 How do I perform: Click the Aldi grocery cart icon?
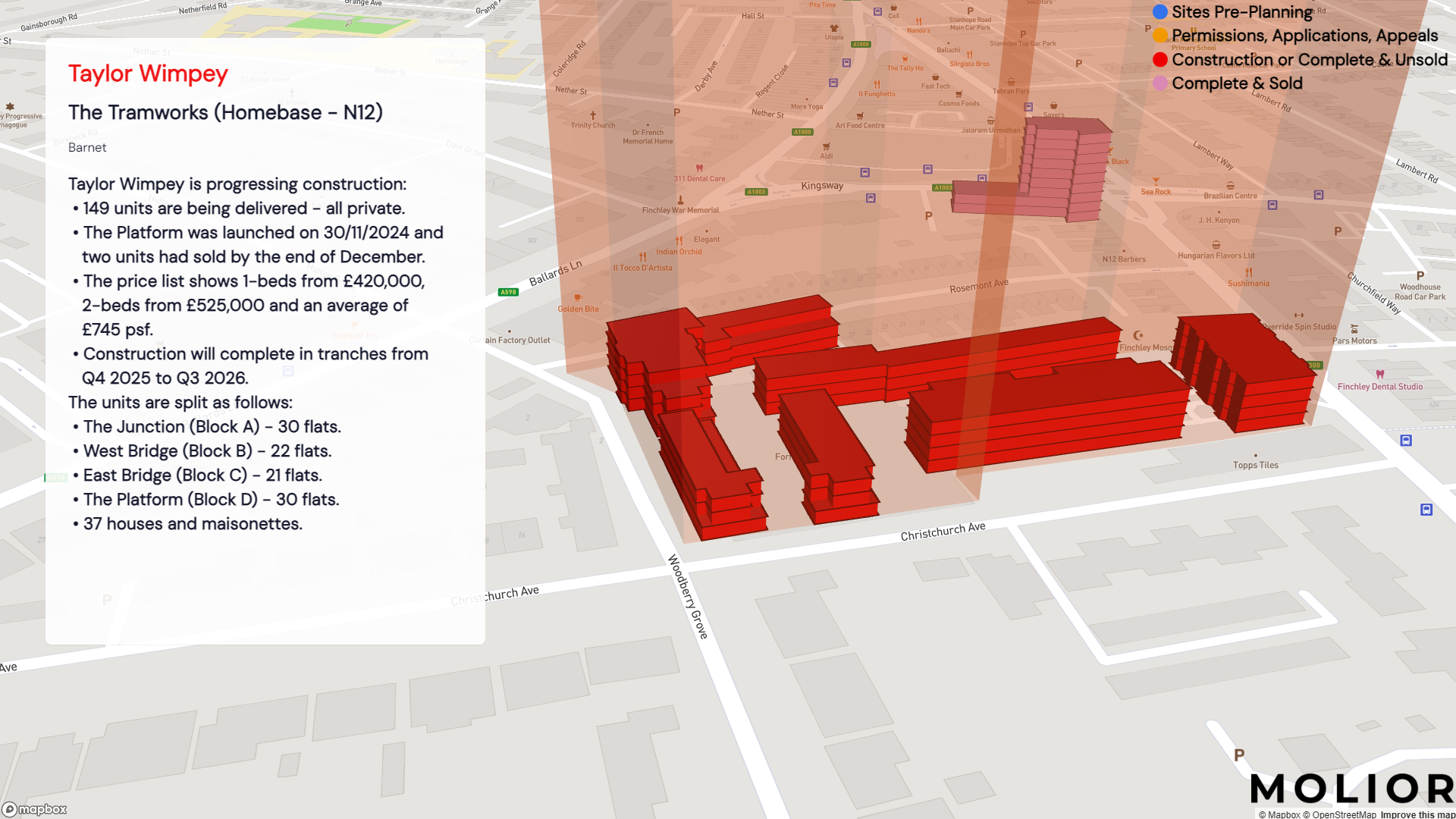[826, 146]
